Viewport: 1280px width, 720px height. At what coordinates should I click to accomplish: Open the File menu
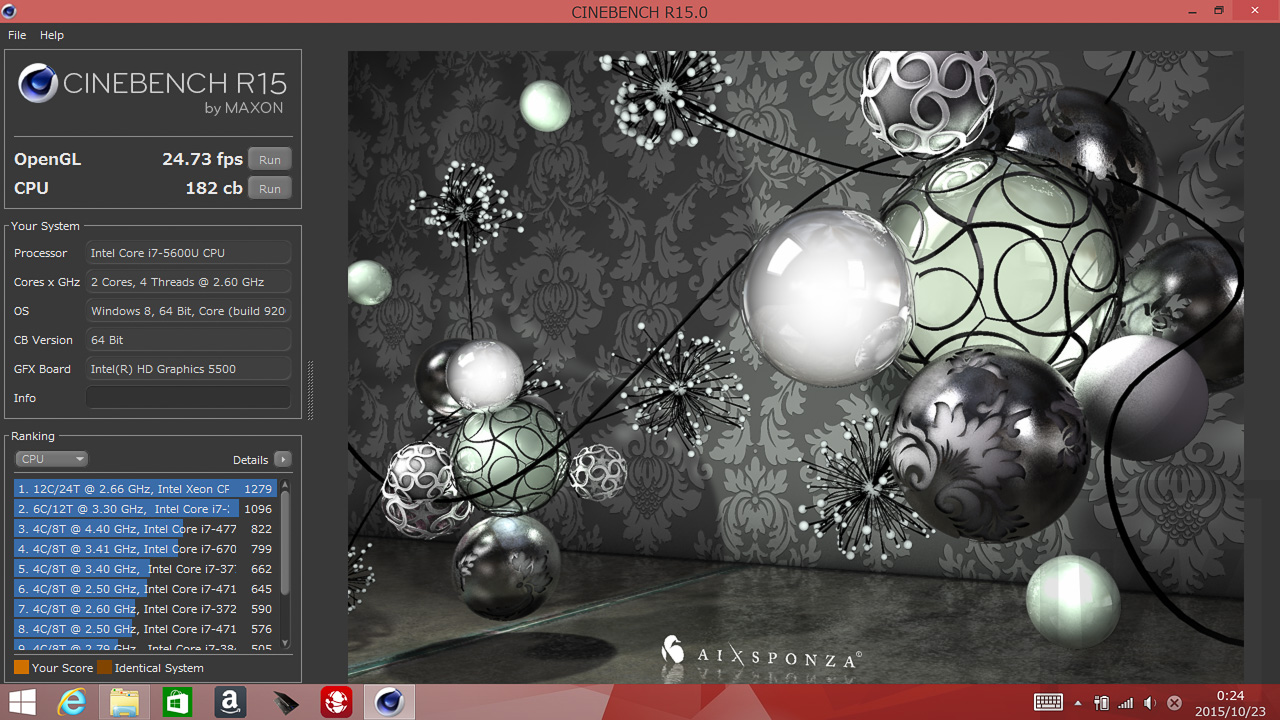coord(17,35)
